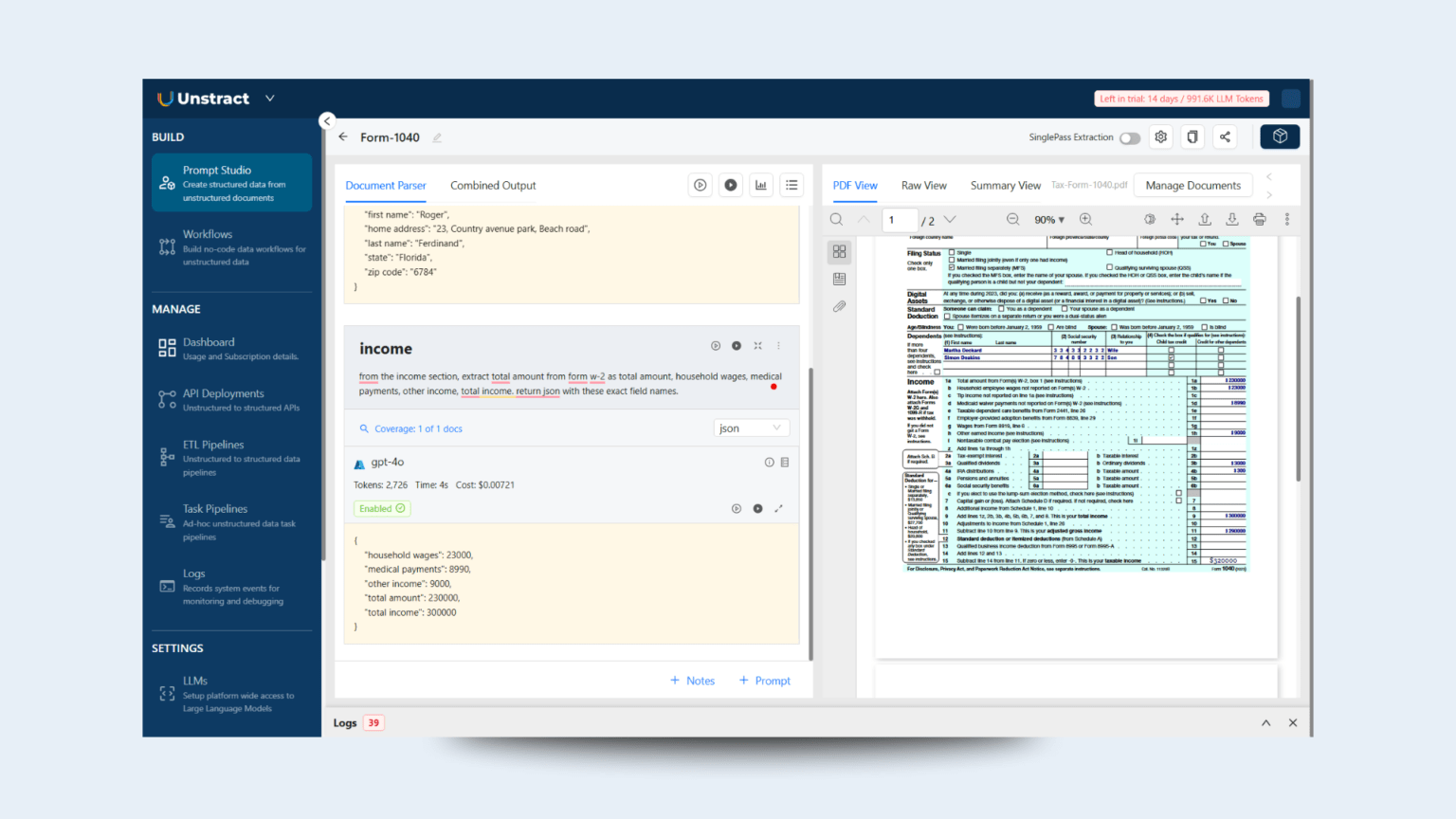Switch to the Combined Output tab
This screenshot has height=819, width=1456.
click(493, 185)
